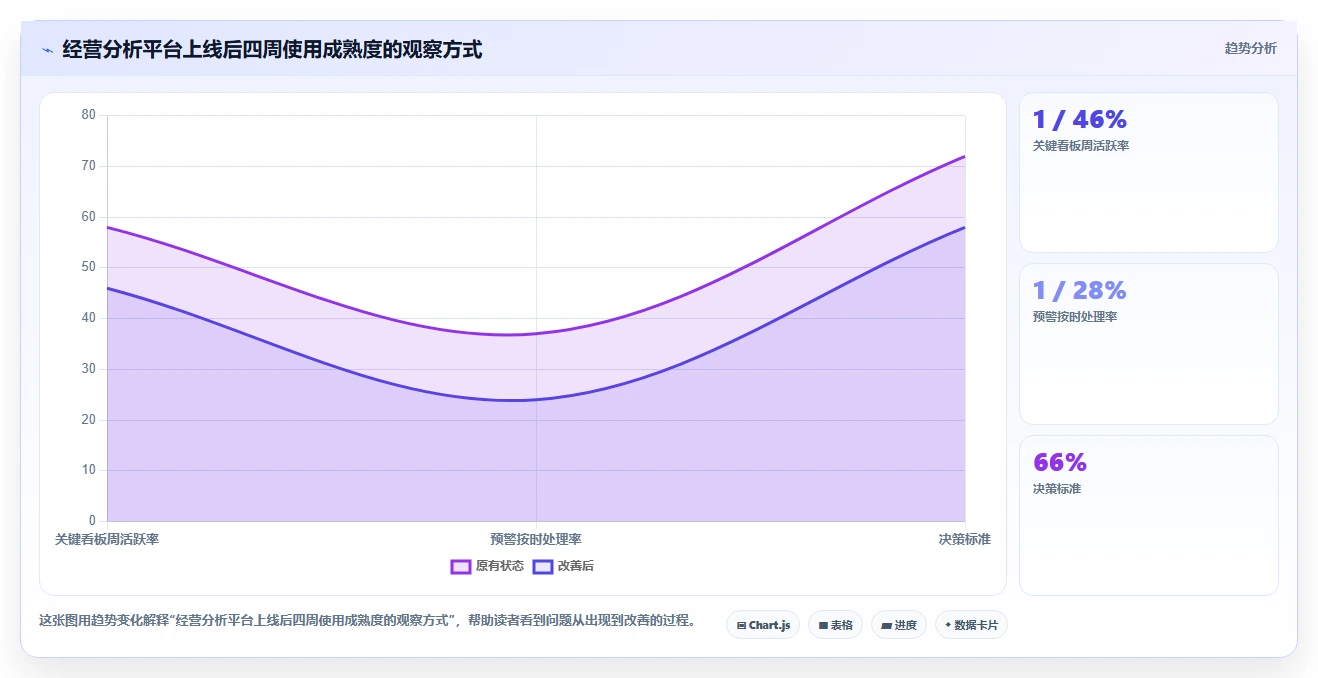1318x678 pixels.
Task: Click the 数据卡片 tag icon
Action: [948, 625]
